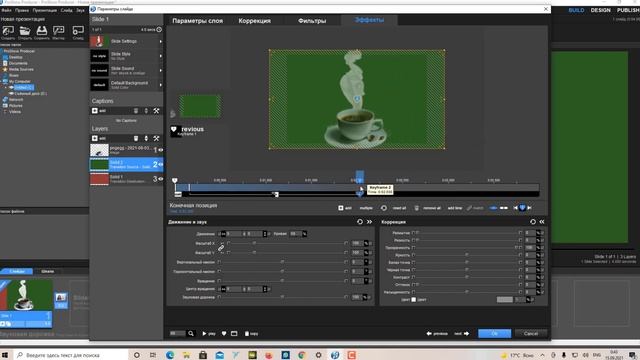The width and height of the screenshot is (640, 360).
Task: Enable the Цвет colorize checkbox
Action: [x=413, y=300]
